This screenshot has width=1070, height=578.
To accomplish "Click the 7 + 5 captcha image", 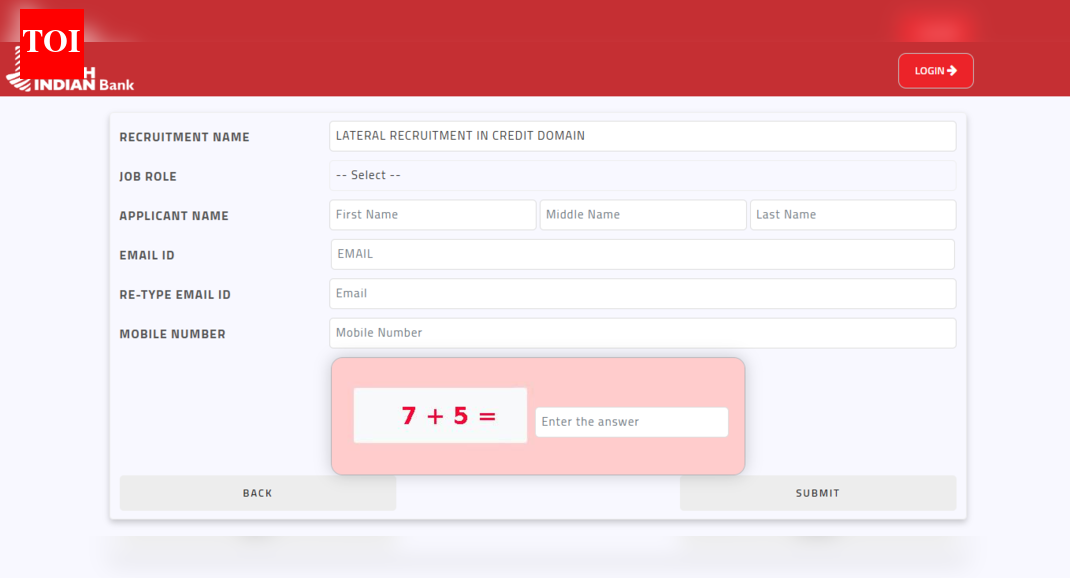I will point(440,415).
